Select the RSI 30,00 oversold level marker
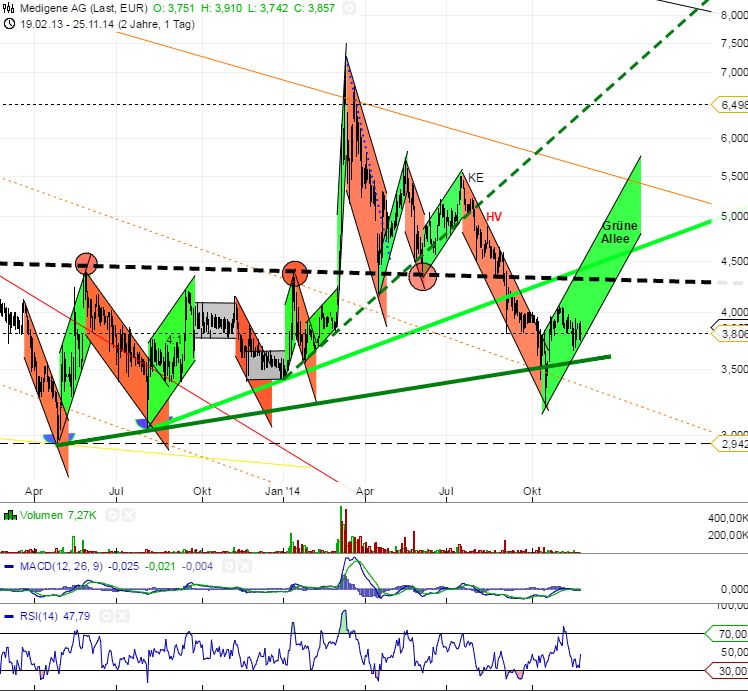The width and height of the screenshot is (748, 691). [x=727, y=671]
